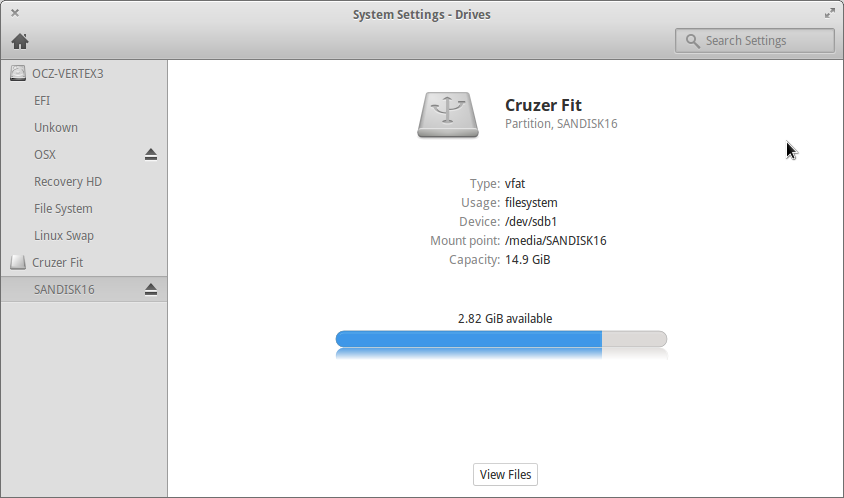Select the SANDISK16 partition entry
Image resolution: width=844 pixels, height=498 pixels.
tap(84, 289)
